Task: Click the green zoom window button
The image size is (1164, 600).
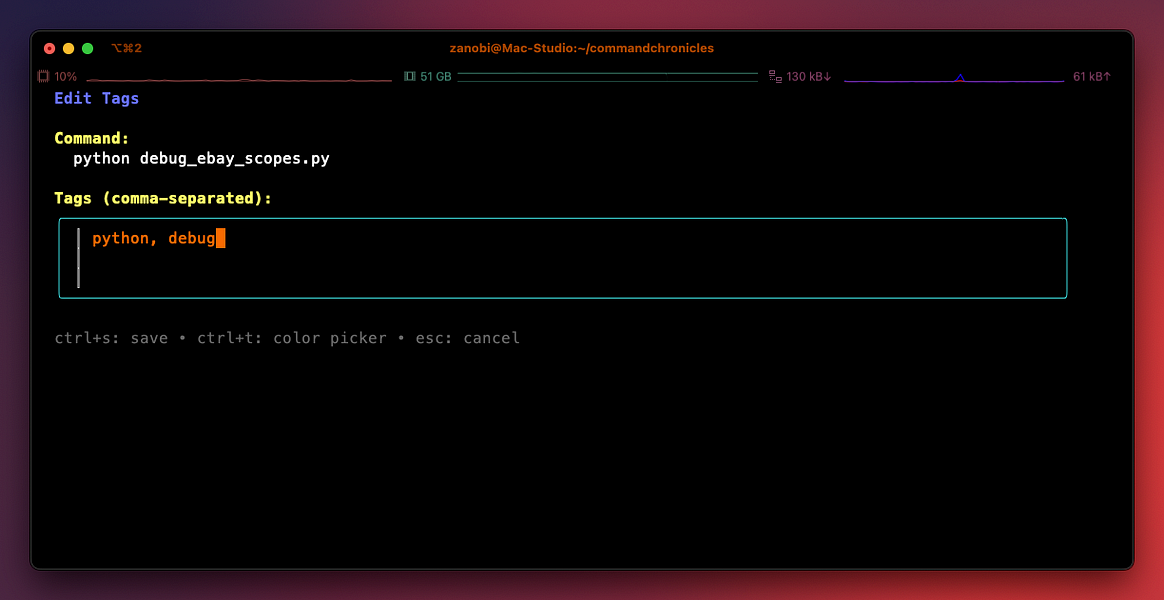Action: (x=88, y=48)
